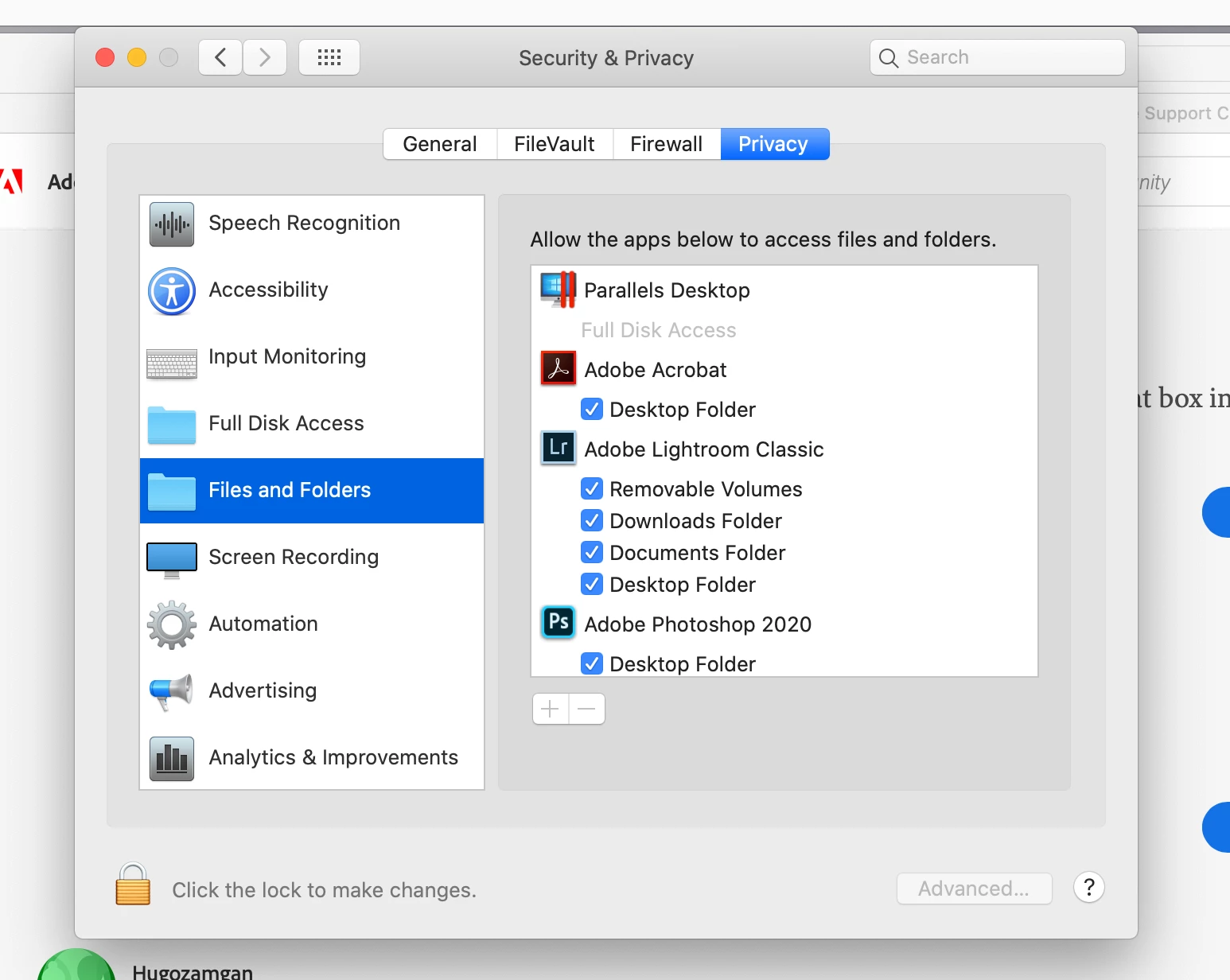This screenshot has height=980, width=1230.
Task: Uncheck Desktop Folder under Lightroom Classic
Action: [x=592, y=584]
